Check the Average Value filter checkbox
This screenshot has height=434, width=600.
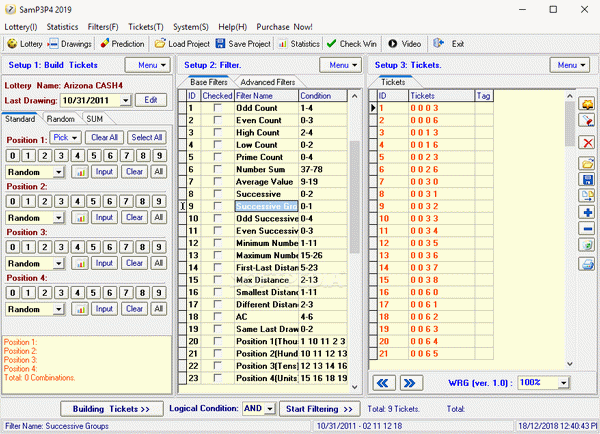(x=218, y=181)
